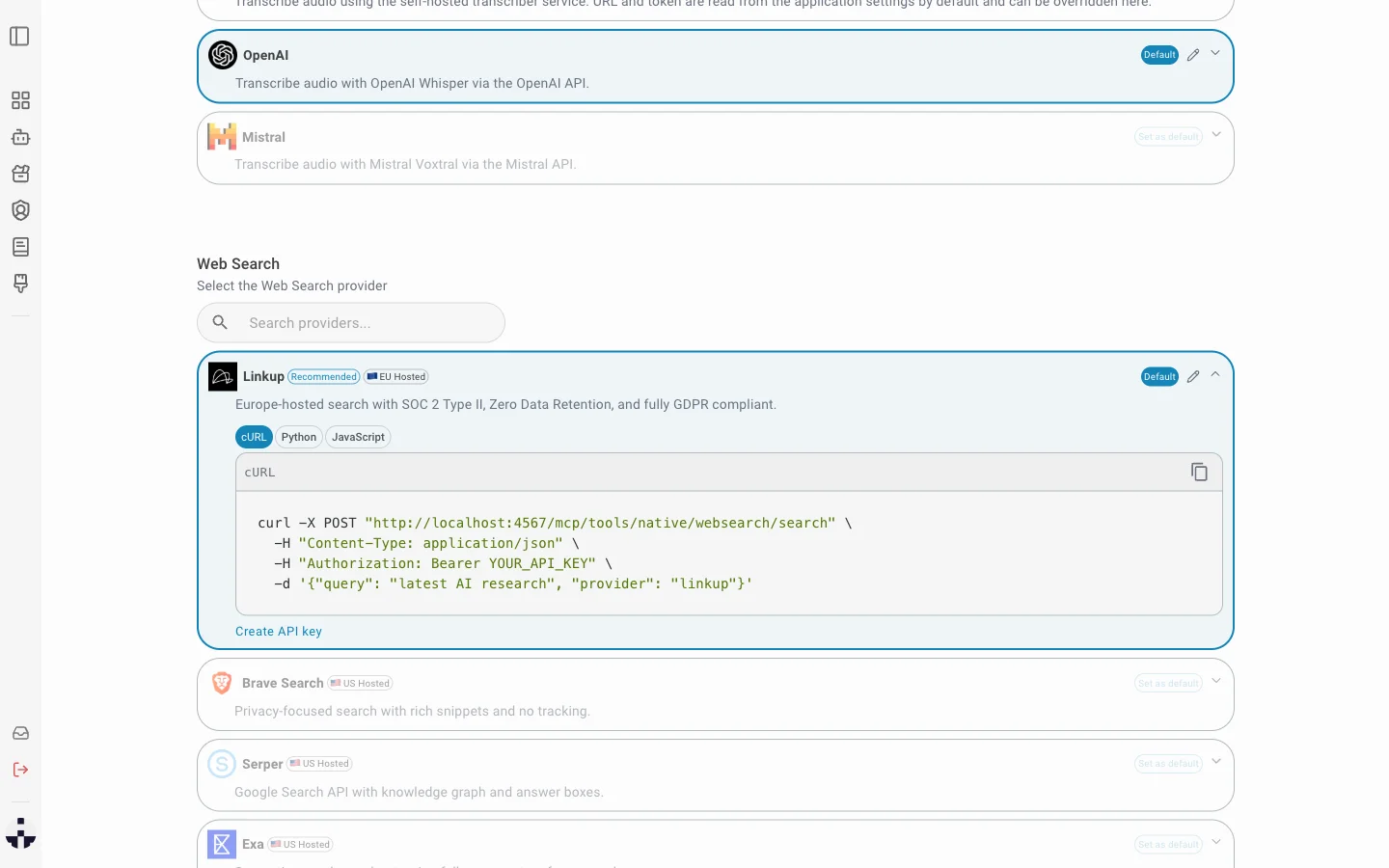1389x868 pixels.
Task: Click the Brave 'Privacy-focused search' description
Action: click(x=412, y=711)
